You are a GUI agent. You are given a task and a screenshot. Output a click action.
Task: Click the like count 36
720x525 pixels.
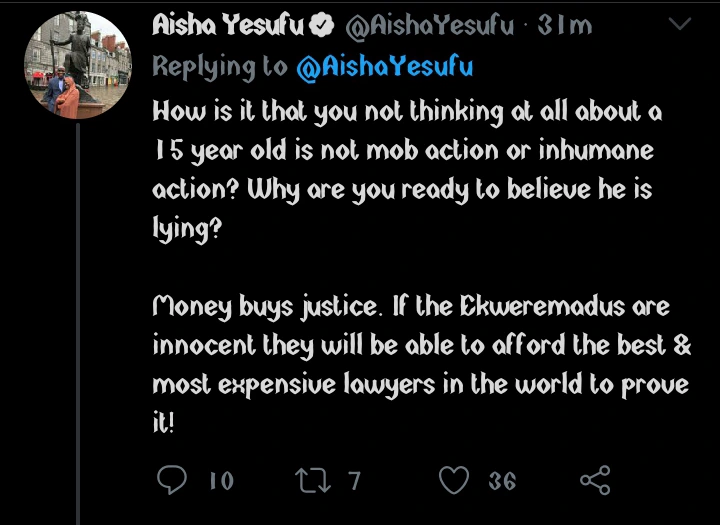point(502,481)
